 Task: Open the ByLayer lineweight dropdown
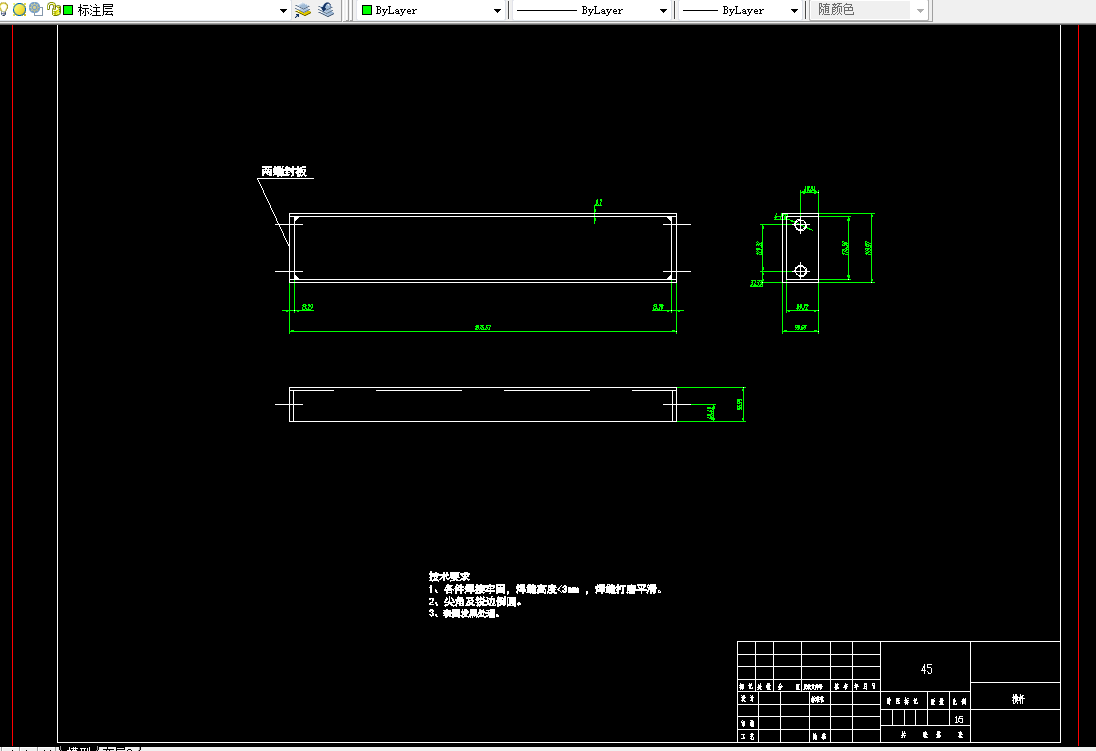click(794, 10)
